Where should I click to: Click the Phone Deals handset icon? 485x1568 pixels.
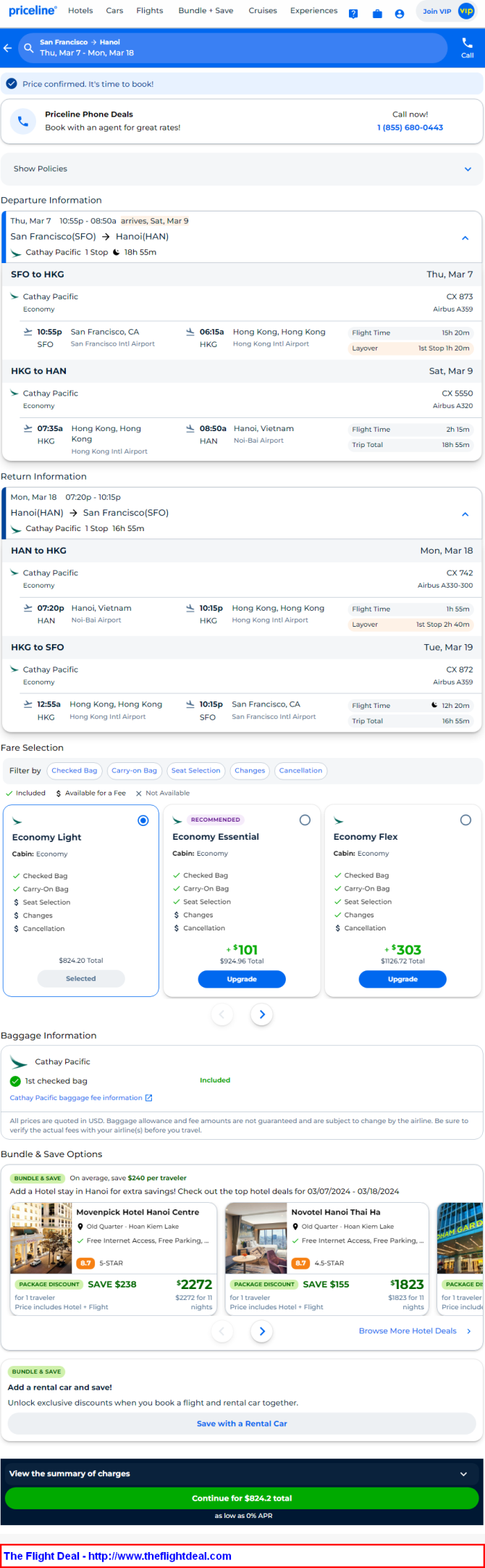click(23, 121)
